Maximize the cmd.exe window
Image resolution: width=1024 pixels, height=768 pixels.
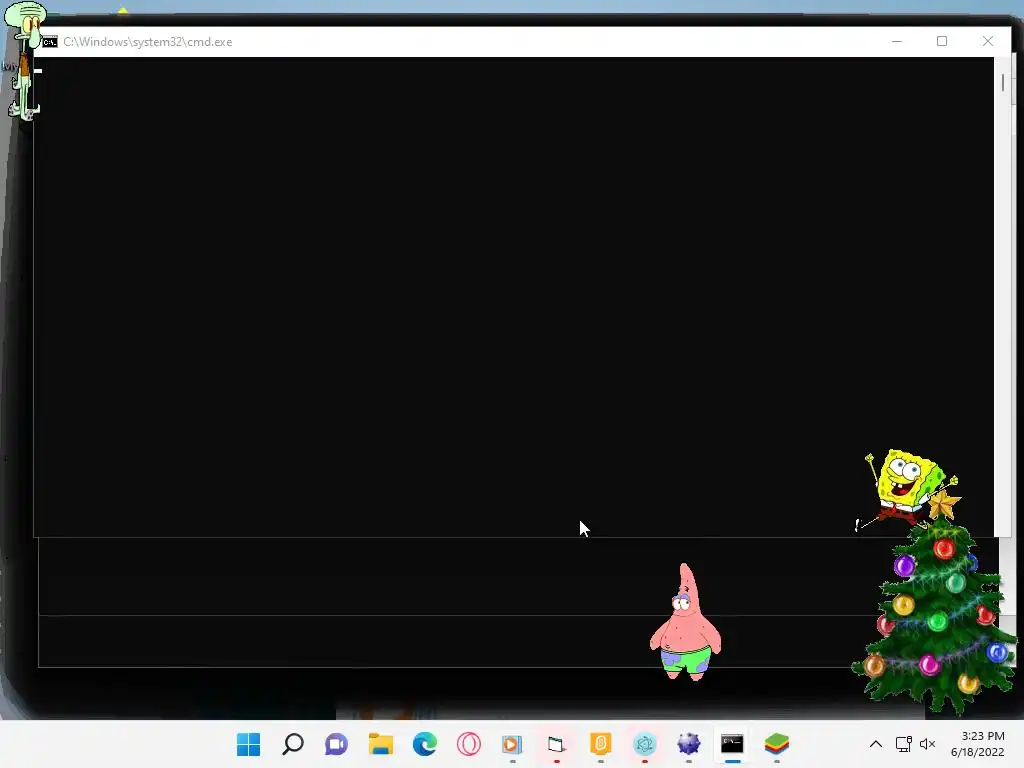click(x=942, y=41)
